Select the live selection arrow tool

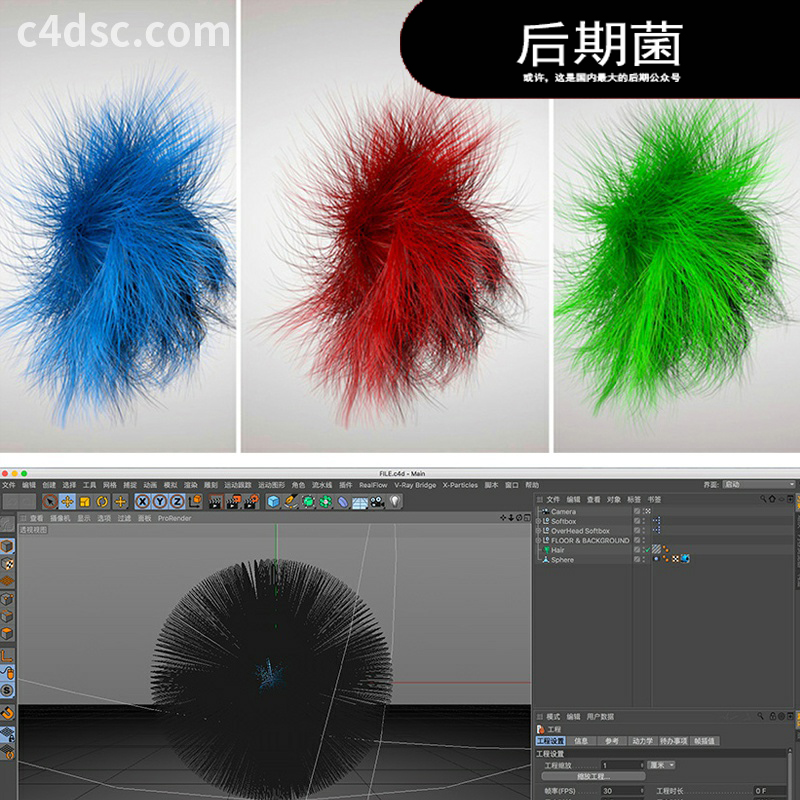50,502
